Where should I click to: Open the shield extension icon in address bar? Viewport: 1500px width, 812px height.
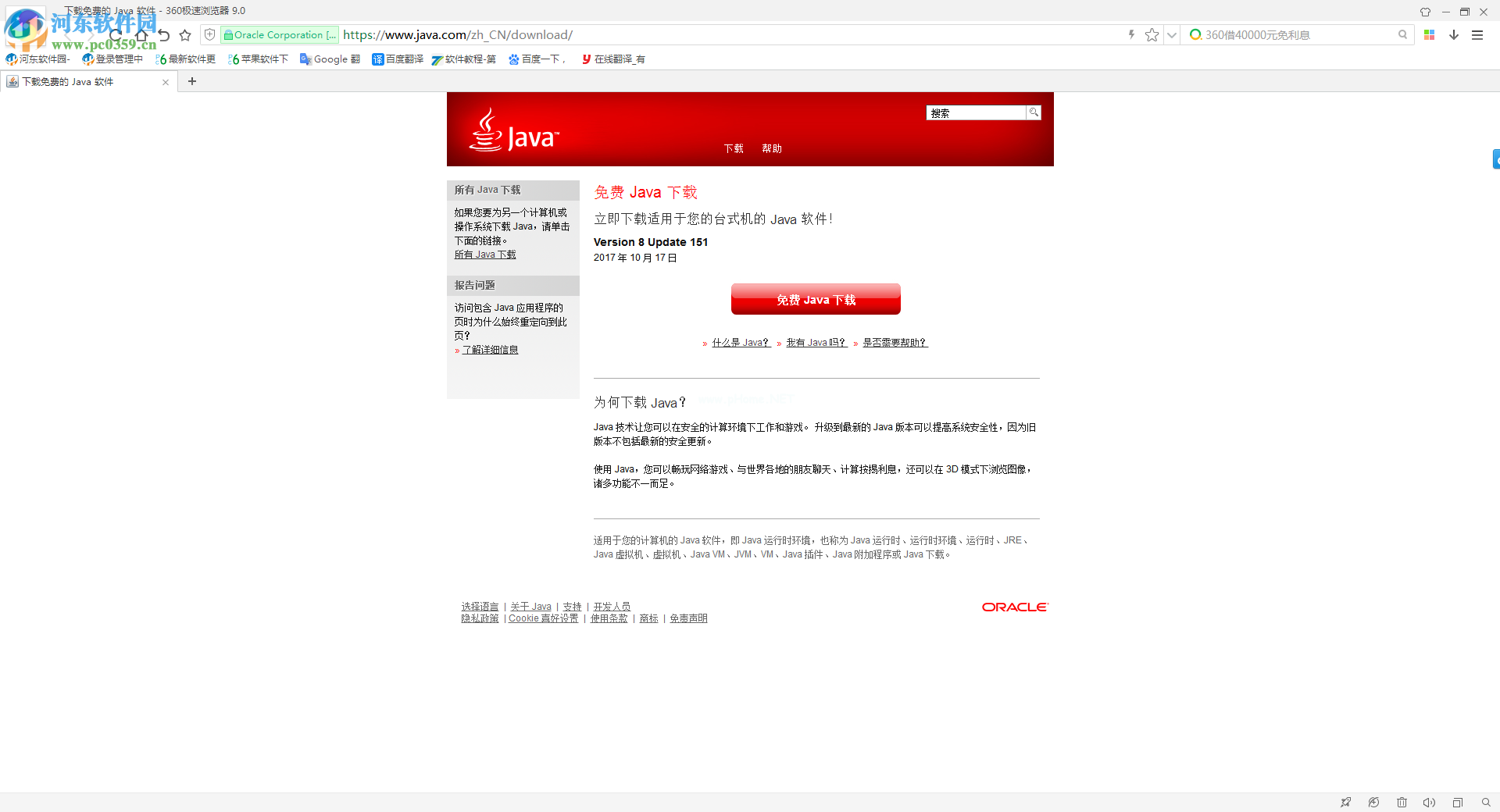pyautogui.click(x=209, y=35)
